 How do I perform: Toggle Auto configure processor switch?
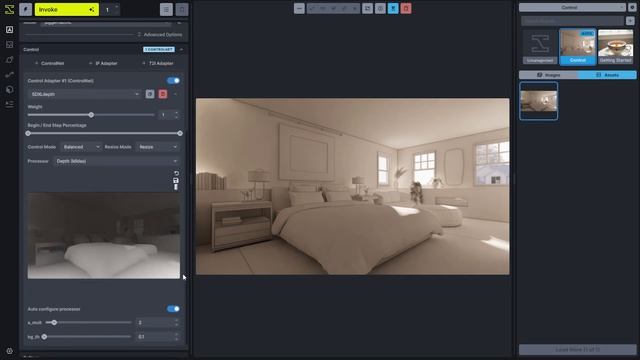point(173,309)
